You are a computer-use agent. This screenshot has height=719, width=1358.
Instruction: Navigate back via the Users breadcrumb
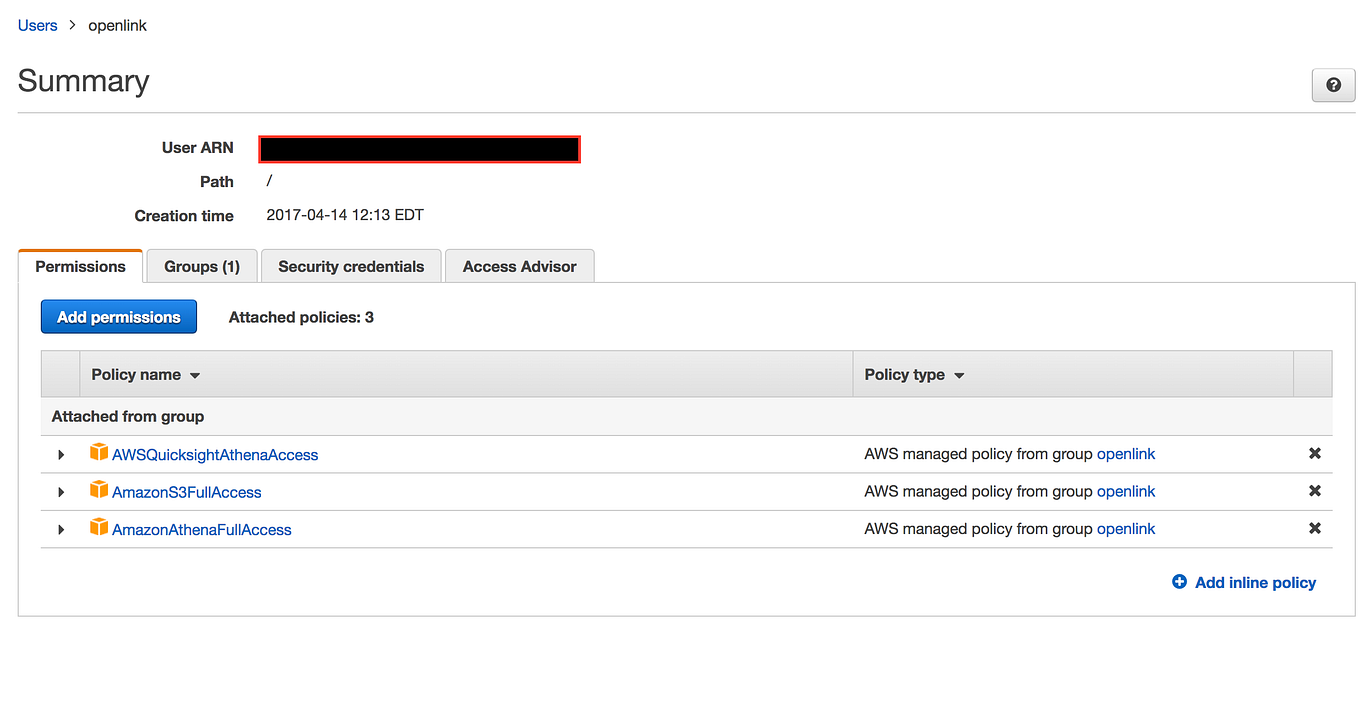[37, 25]
